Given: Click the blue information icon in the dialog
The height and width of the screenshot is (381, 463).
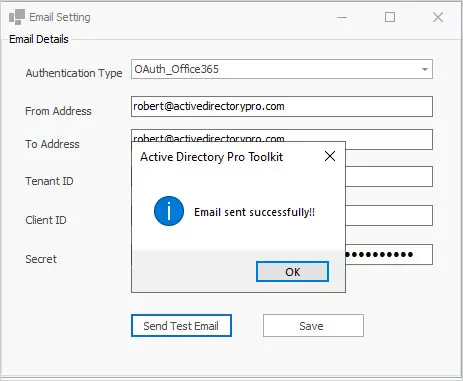Looking at the screenshot, I should [x=169, y=211].
